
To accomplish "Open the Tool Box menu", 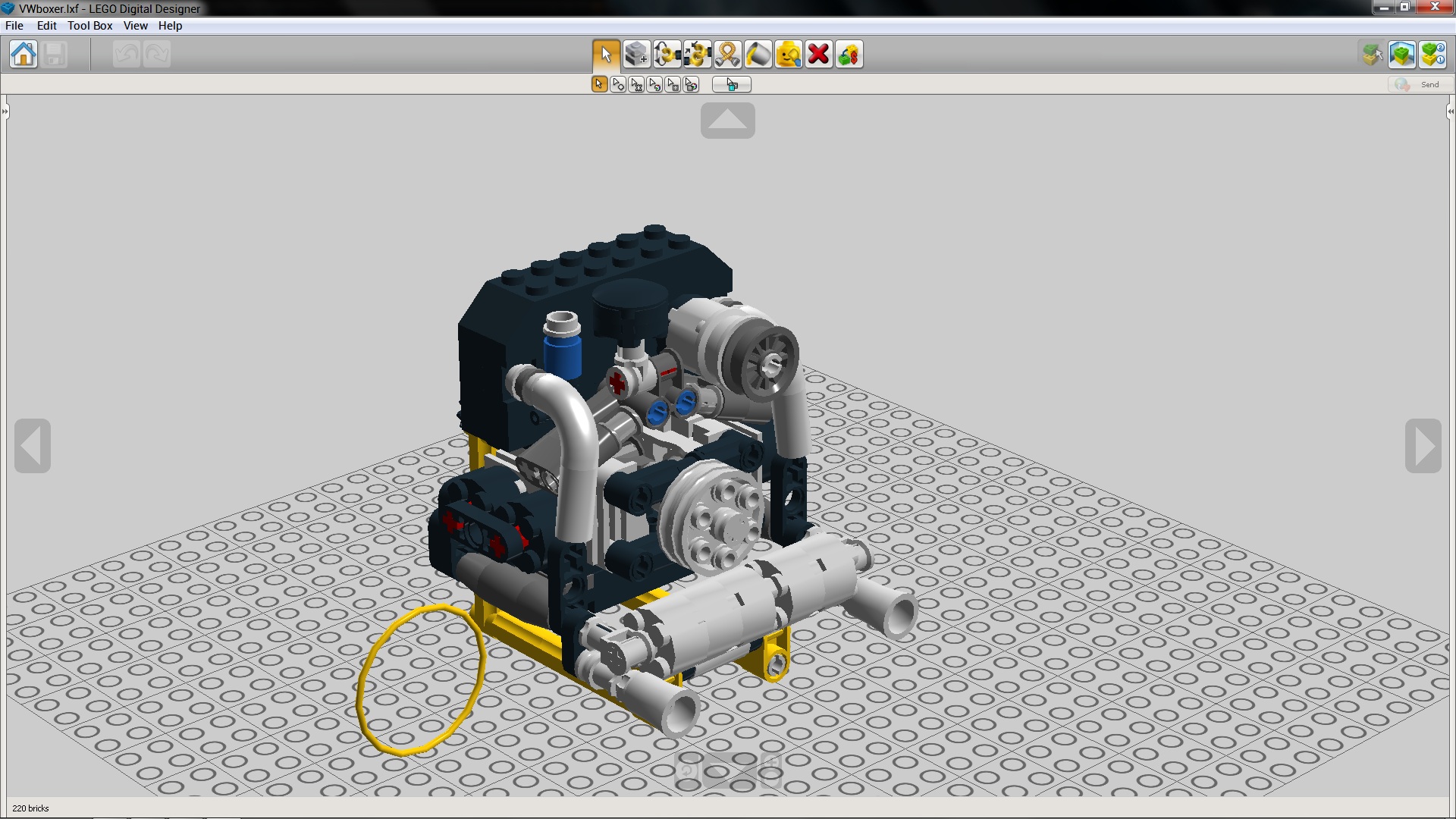I will coord(89,25).
